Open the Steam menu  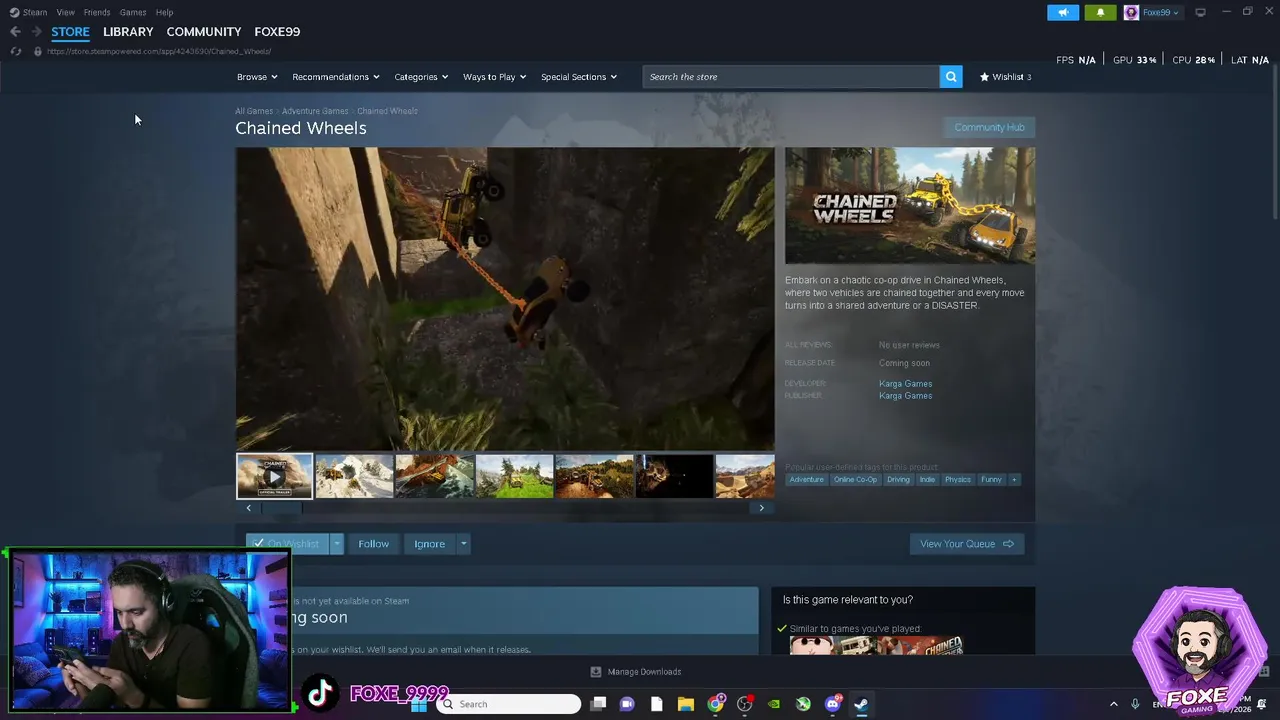[x=29, y=12]
